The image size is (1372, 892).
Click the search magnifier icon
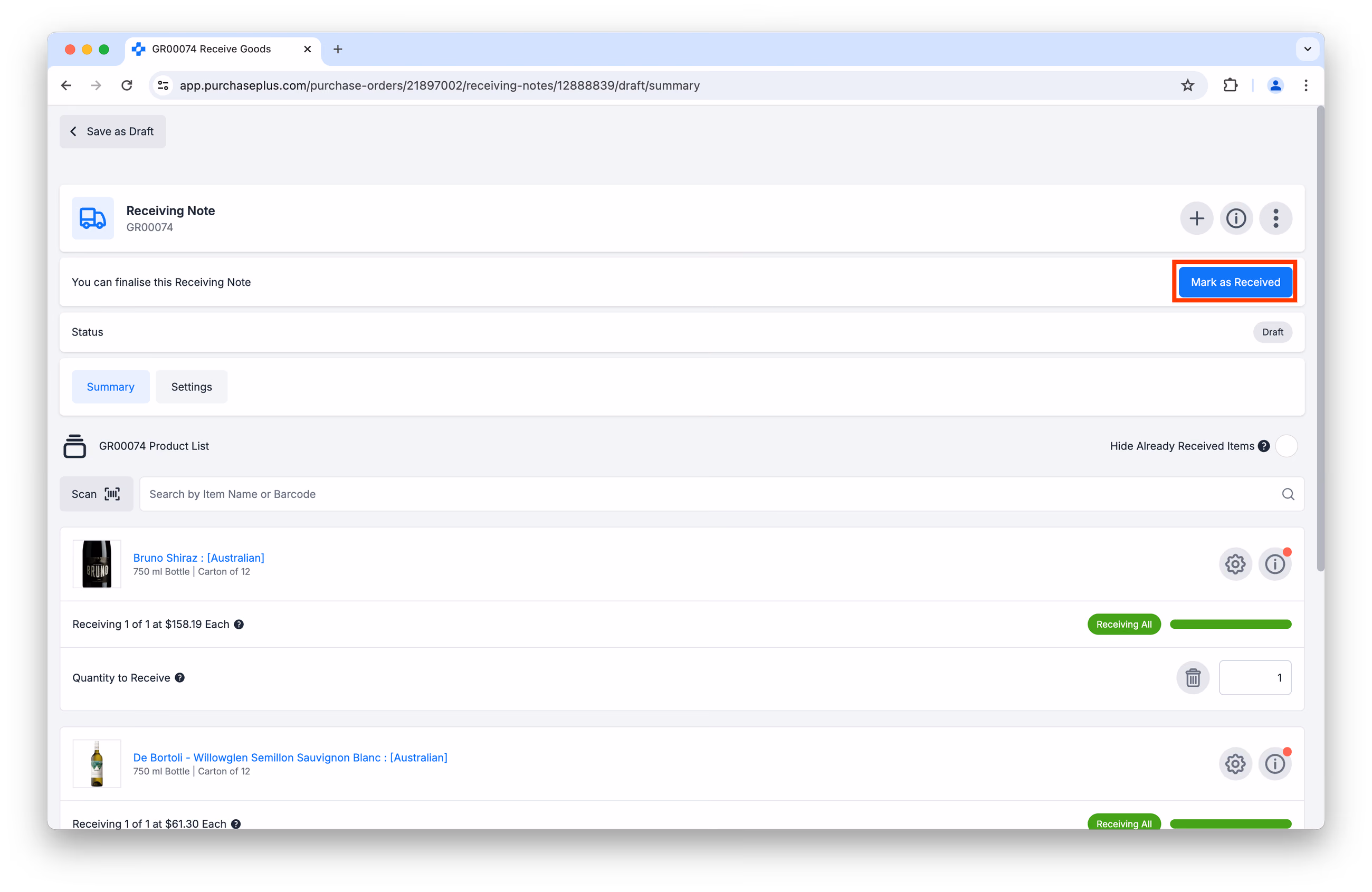point(1288,494)
